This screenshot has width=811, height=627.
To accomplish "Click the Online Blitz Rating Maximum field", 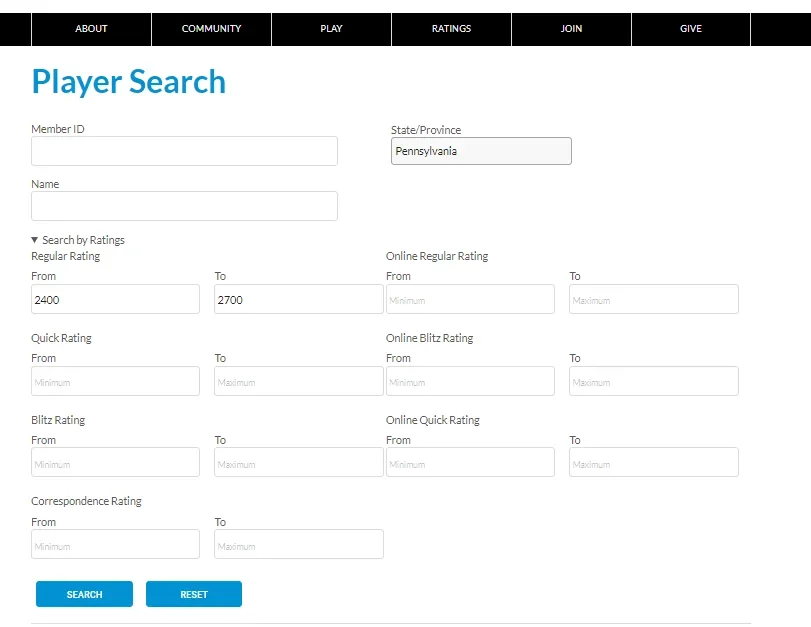I will (653, 380).
